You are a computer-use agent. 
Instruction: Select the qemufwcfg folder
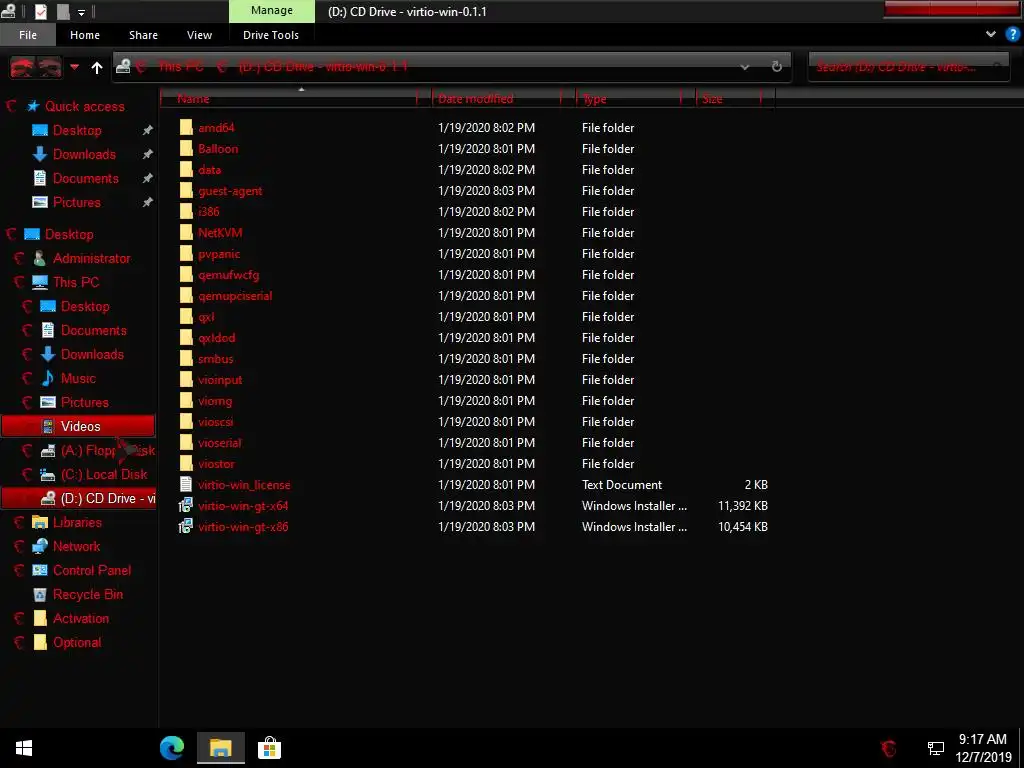(x=229, y=274)
